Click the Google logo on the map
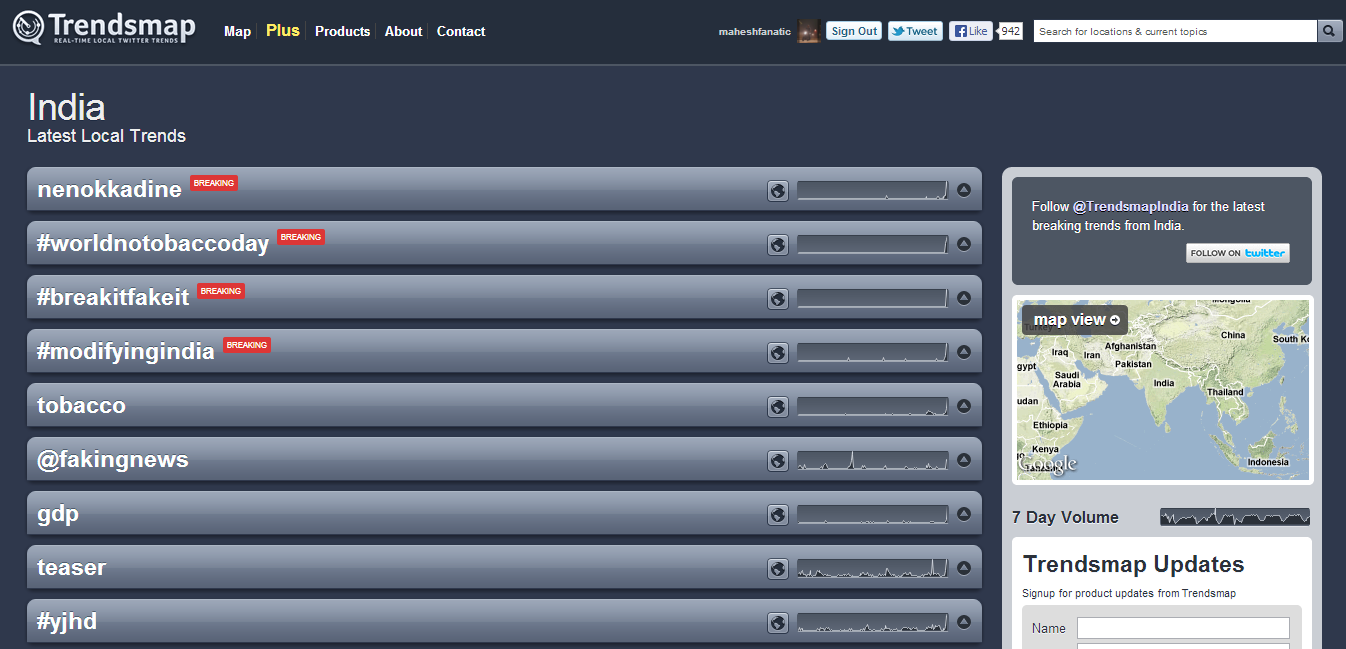The width and height of the screenshot is (1346, 649). click(1048, 464)
